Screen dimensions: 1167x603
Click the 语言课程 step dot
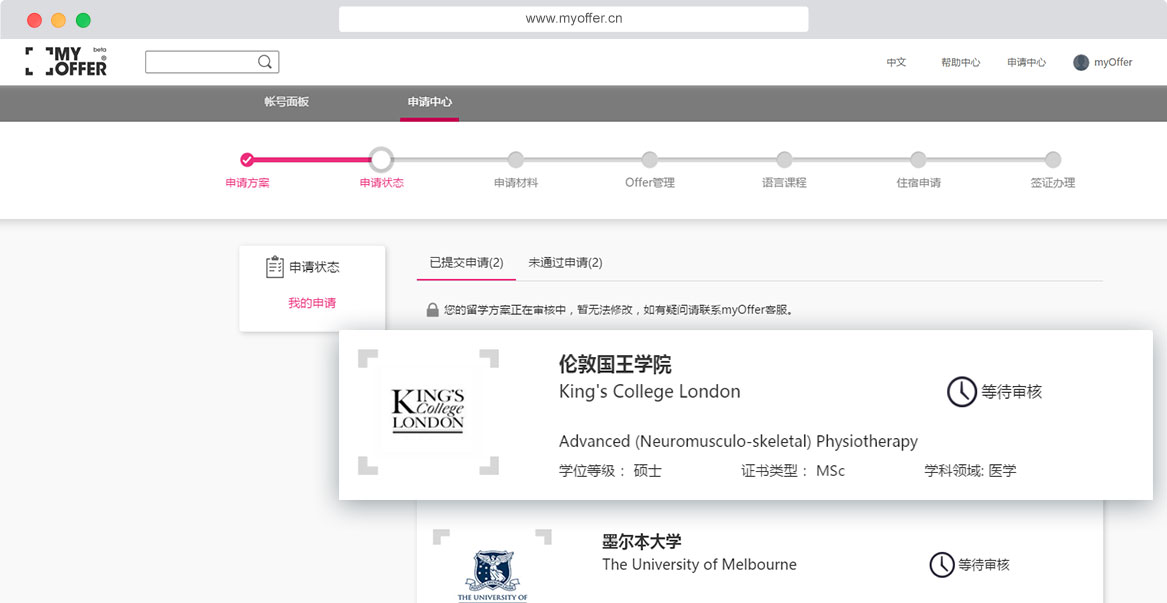pyautogui.click(x=784, y=159)
